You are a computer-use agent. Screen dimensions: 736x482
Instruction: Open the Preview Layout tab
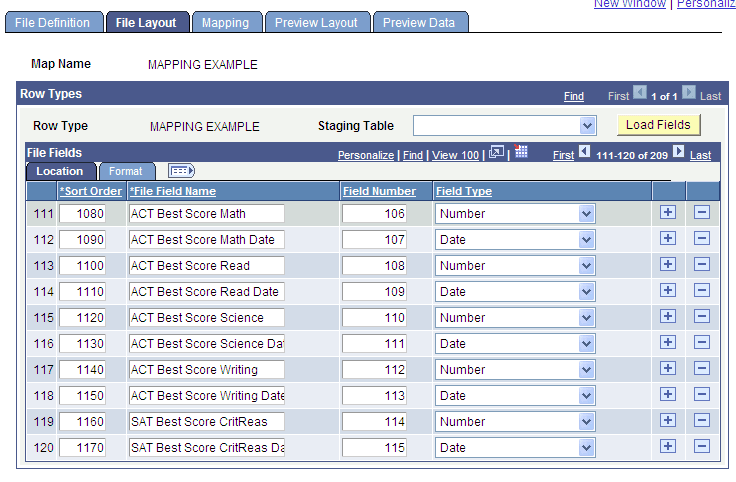click(x=317, y=23)
